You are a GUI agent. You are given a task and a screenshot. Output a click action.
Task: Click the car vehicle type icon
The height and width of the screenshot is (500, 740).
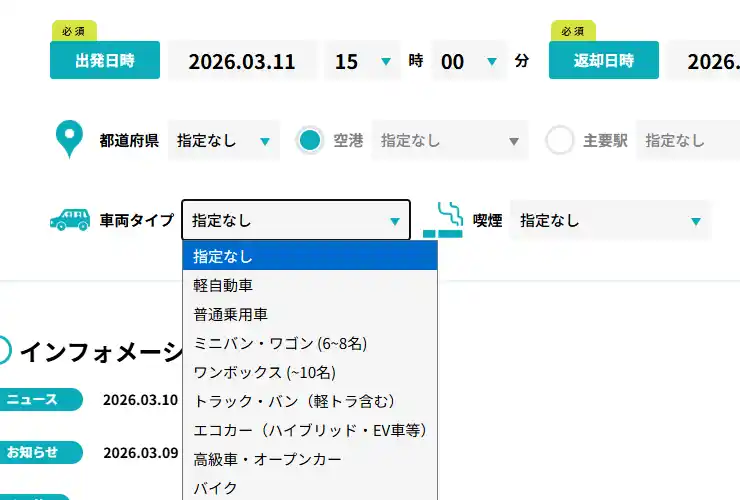(x=70, y=220)
